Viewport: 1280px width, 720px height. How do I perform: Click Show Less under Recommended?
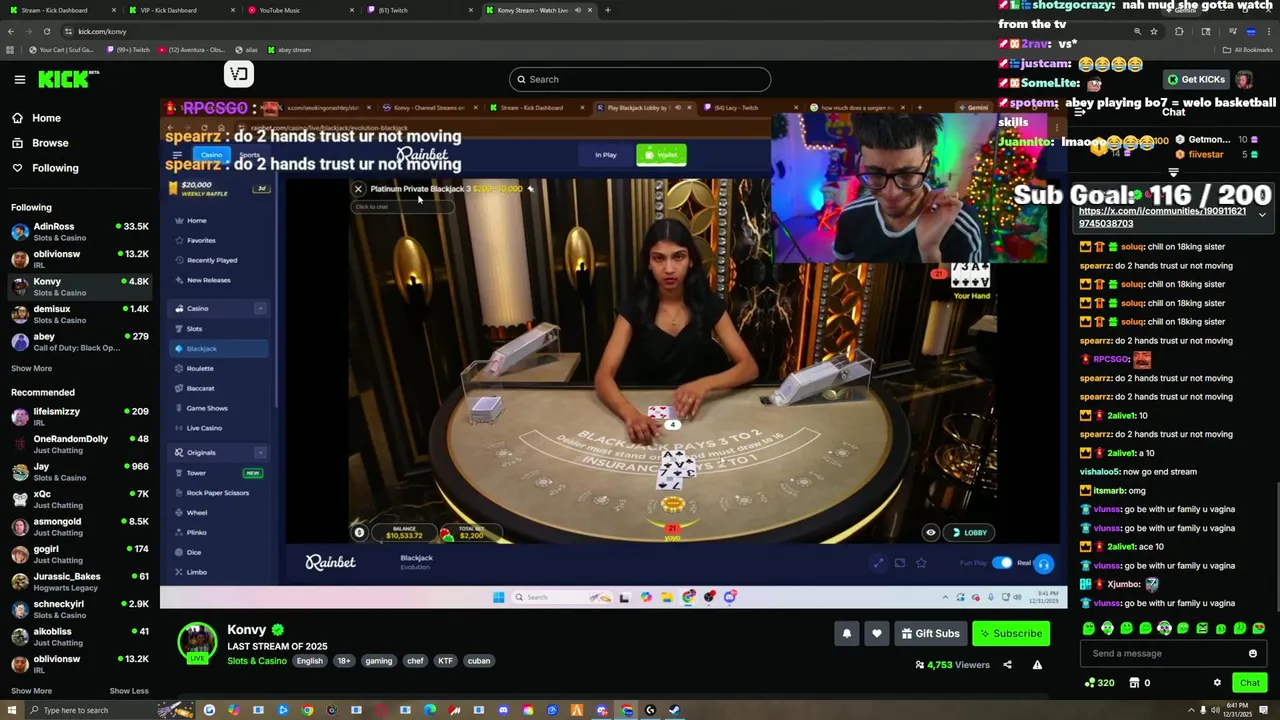(x=128, y=691)
